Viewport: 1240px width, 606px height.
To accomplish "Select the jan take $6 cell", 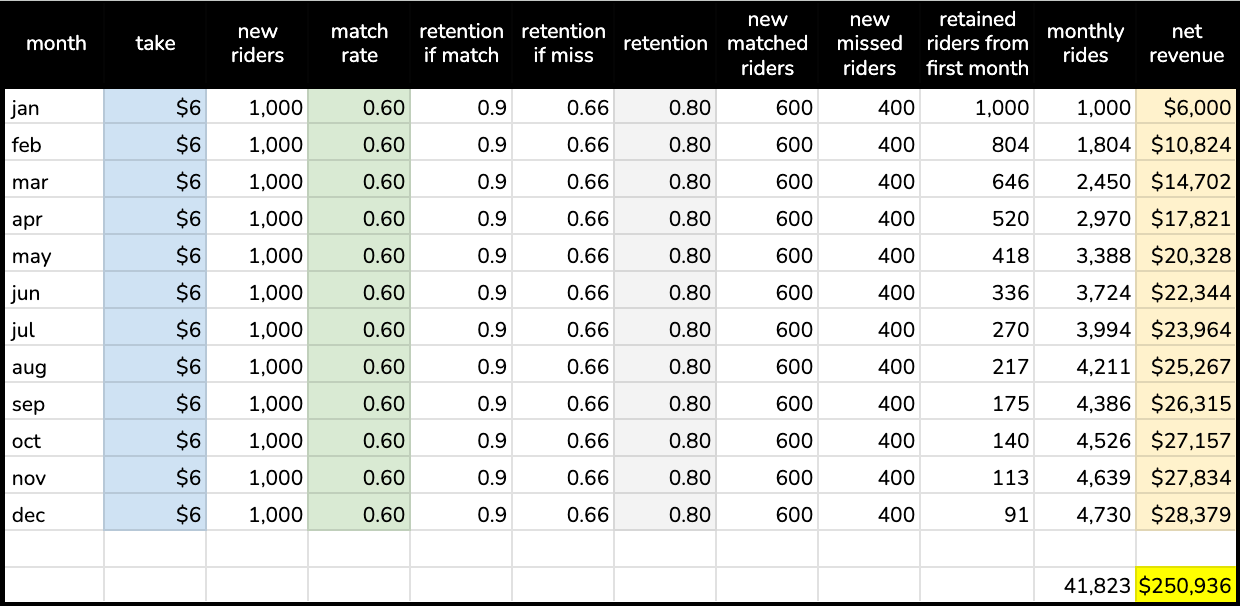I will pyautogui.click(x=155, y=108).
